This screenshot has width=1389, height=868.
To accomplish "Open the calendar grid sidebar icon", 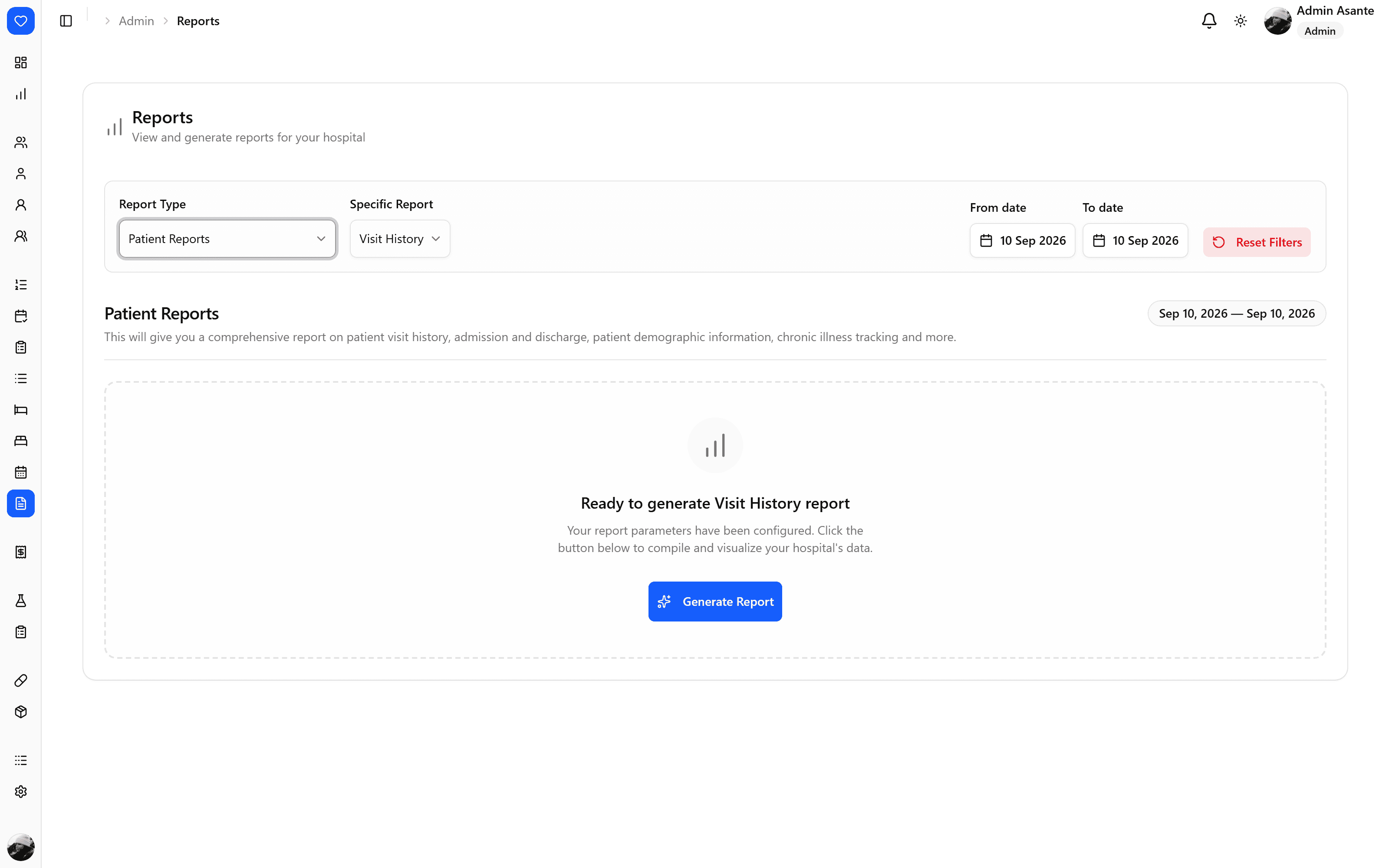I will coord(21,473).
